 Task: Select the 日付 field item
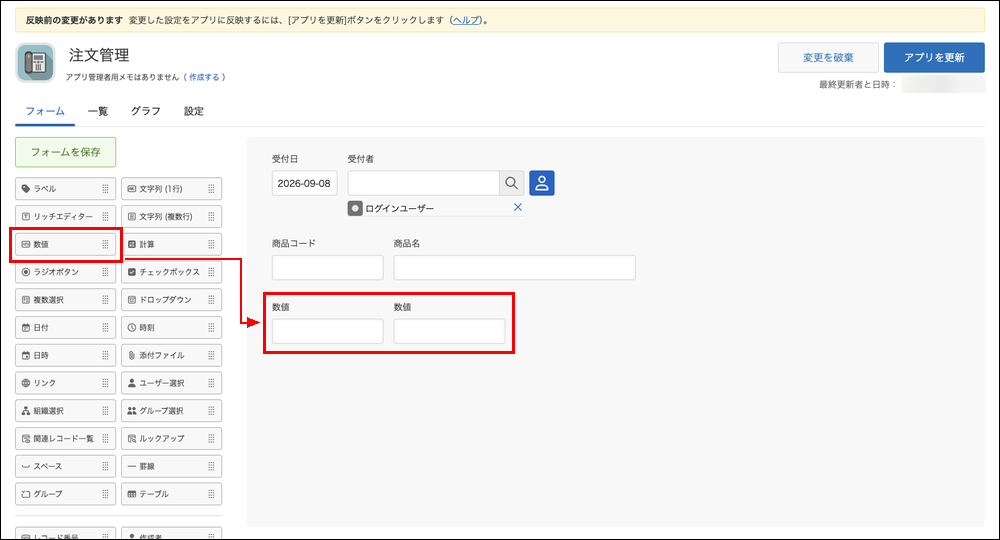pos(66,327)
